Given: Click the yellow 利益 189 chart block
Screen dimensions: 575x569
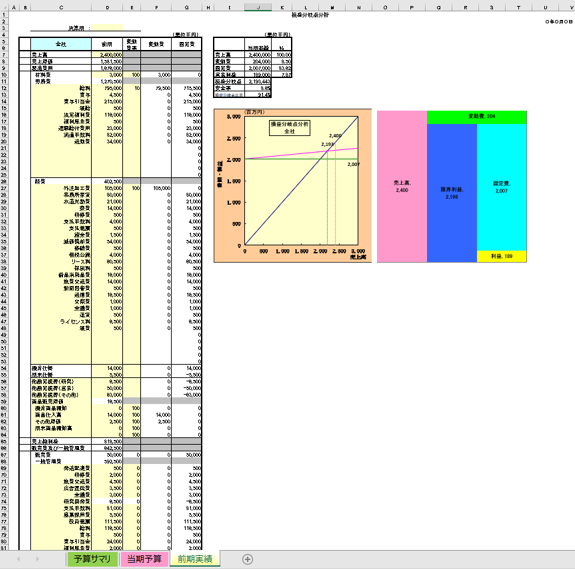Looking at the screenshot, I should pos(502,256).
